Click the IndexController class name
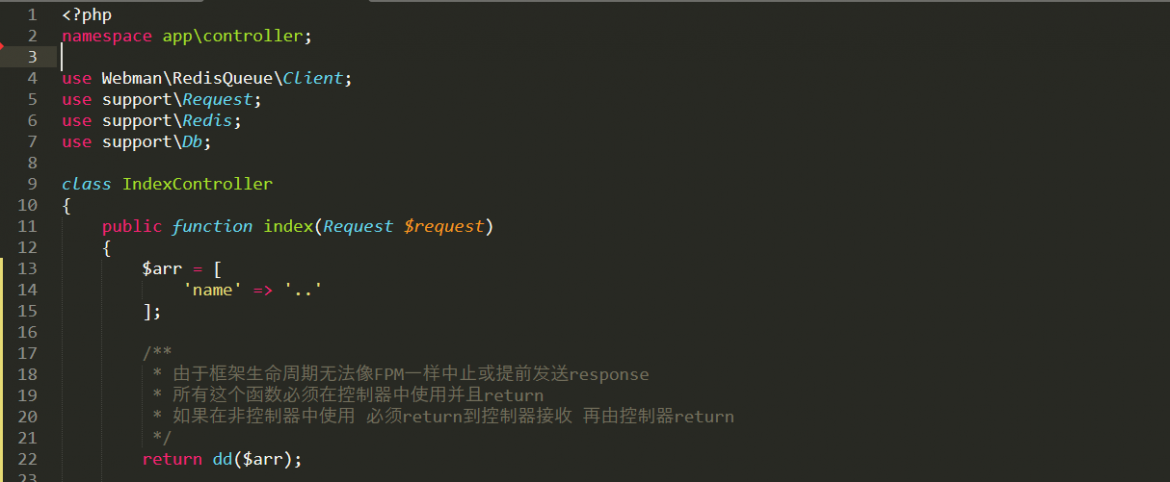The image size is (1170, 482). pyautogui.click(x=198, y=184)
